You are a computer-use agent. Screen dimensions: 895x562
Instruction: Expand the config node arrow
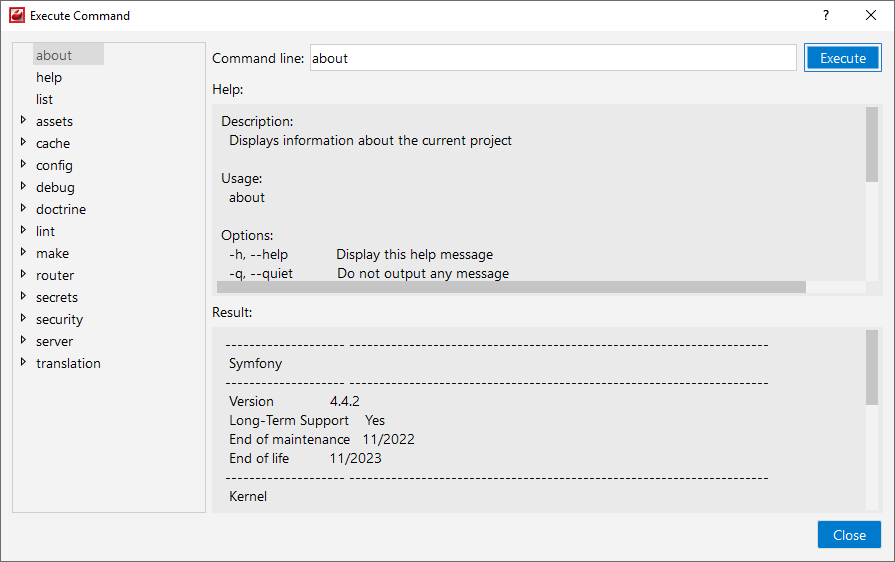[x=23, y=164]
